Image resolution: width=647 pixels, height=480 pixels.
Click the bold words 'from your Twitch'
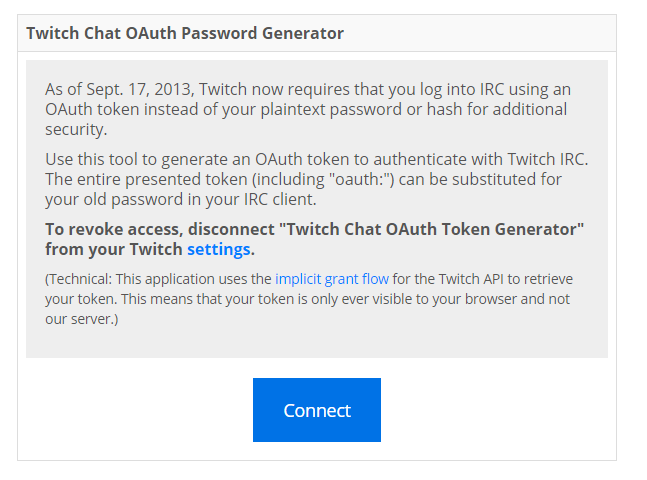point(113,248)
